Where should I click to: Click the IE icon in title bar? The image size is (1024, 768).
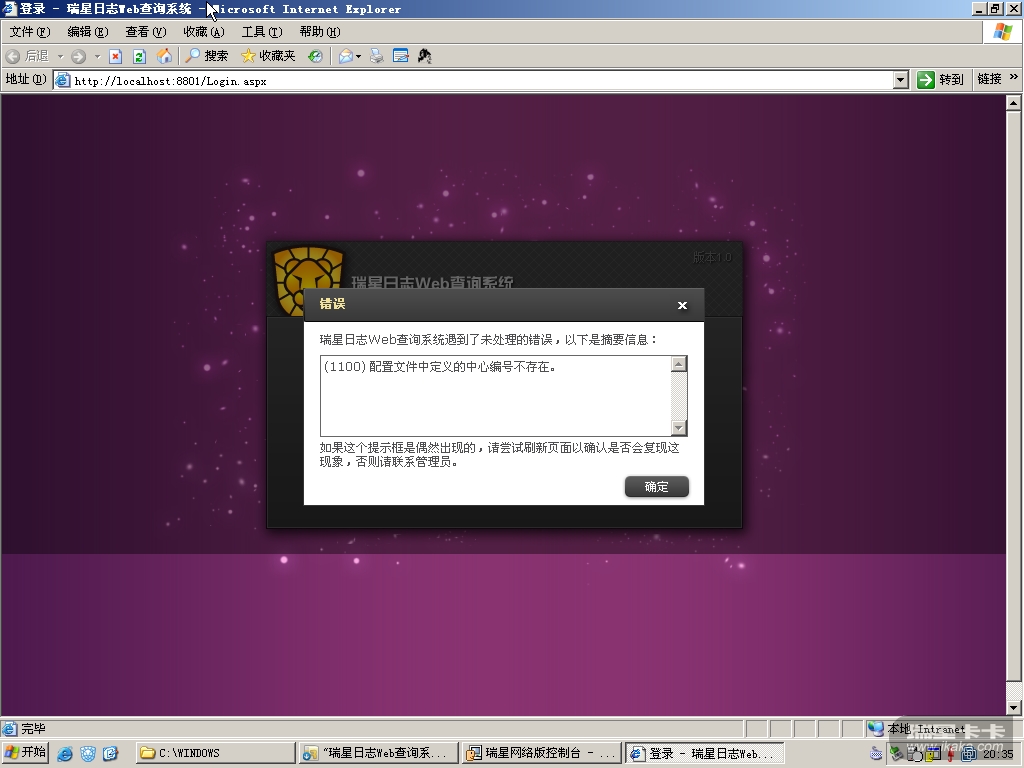[x=9, y=9]
